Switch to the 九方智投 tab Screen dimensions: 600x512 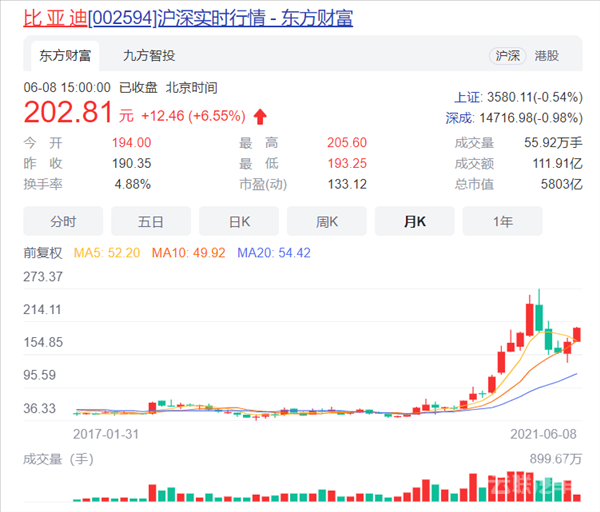149,56
